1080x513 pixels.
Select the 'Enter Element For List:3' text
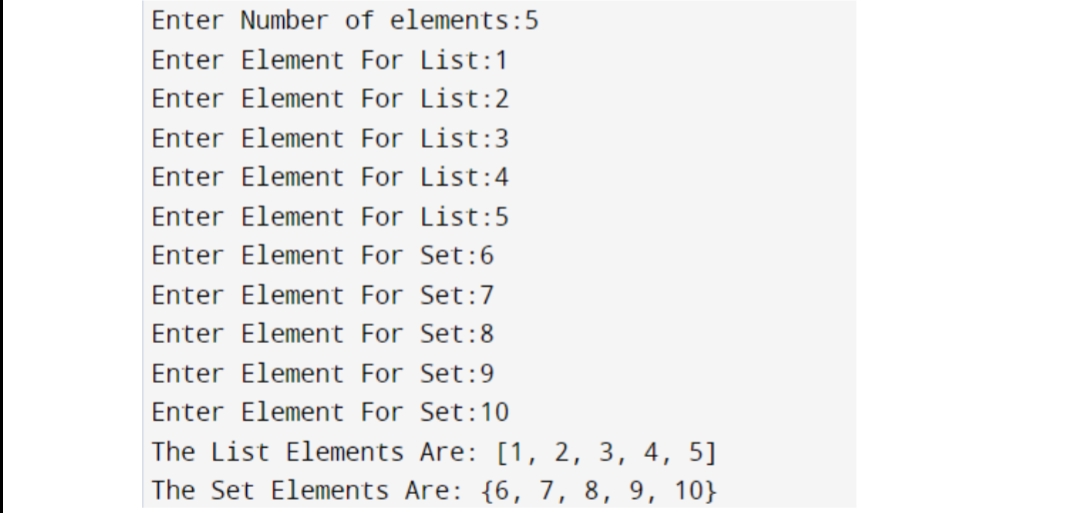[x=330, y=138]
